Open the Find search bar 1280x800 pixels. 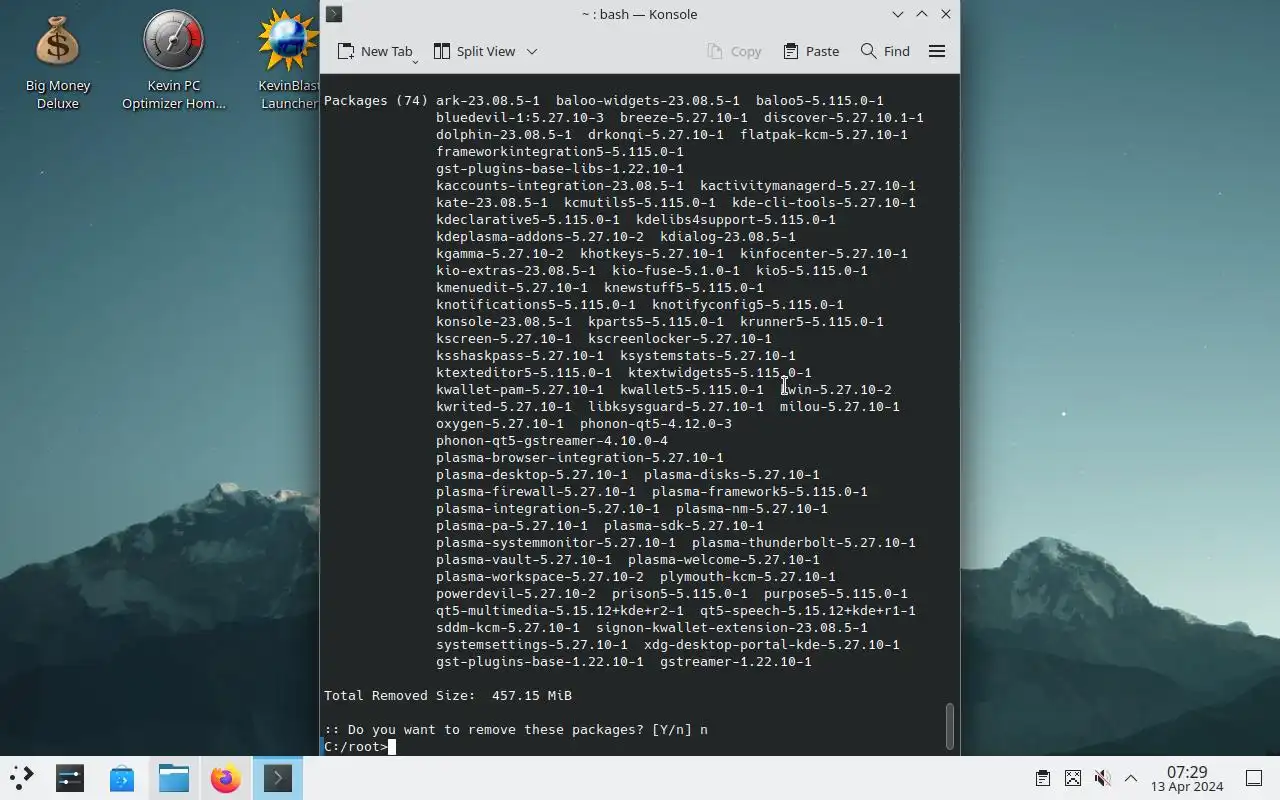coord(885,51)
